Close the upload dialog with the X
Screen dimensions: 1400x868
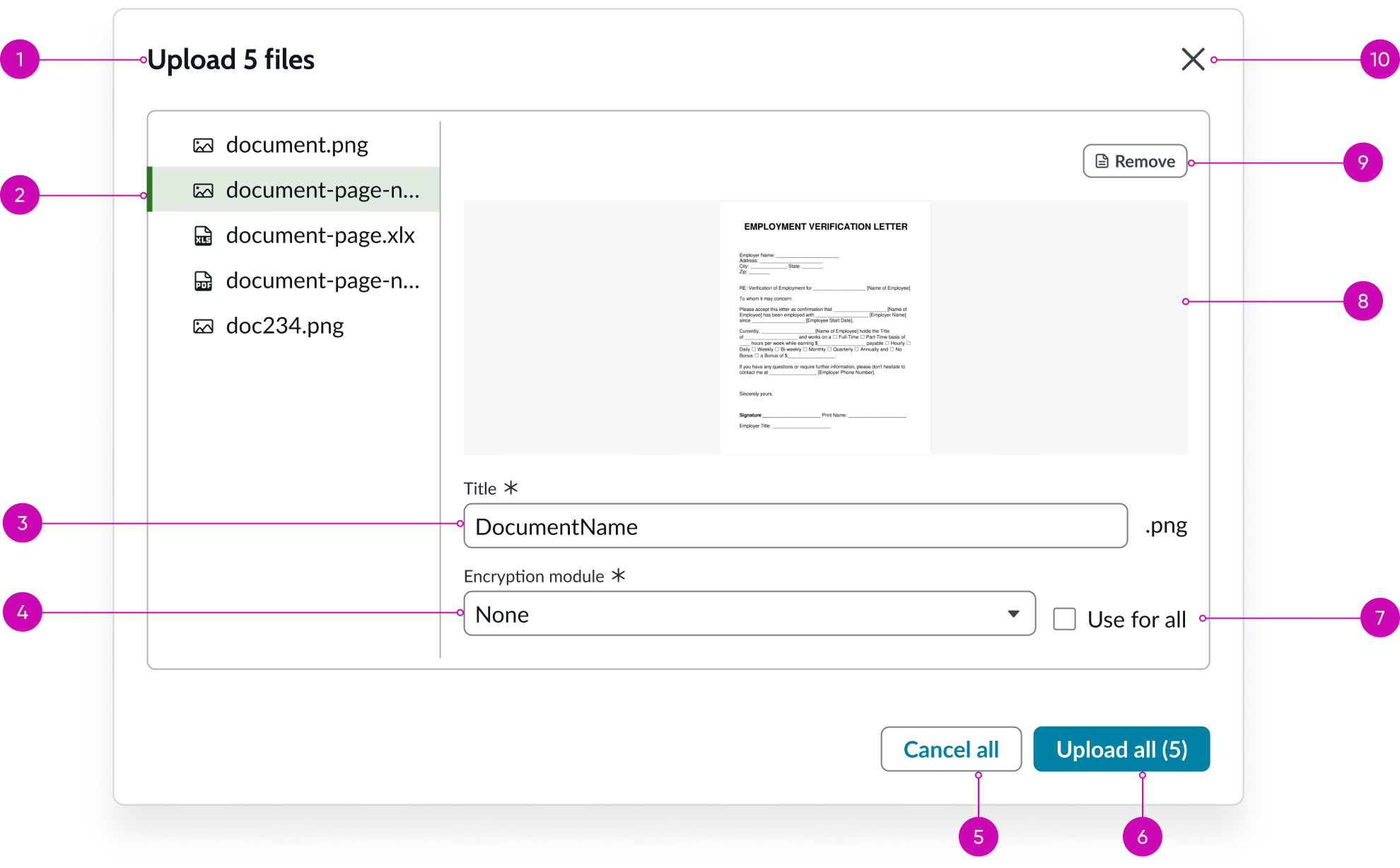coord(1193,59)
